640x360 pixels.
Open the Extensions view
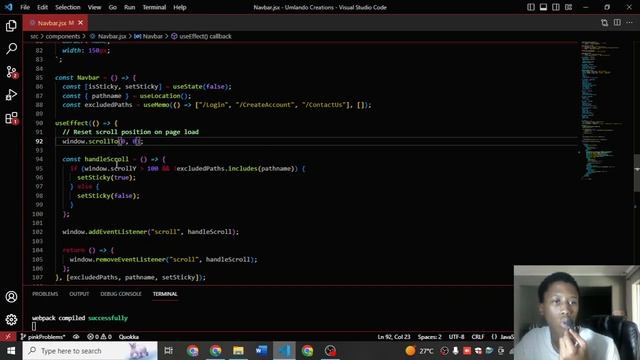click(11, 118)
